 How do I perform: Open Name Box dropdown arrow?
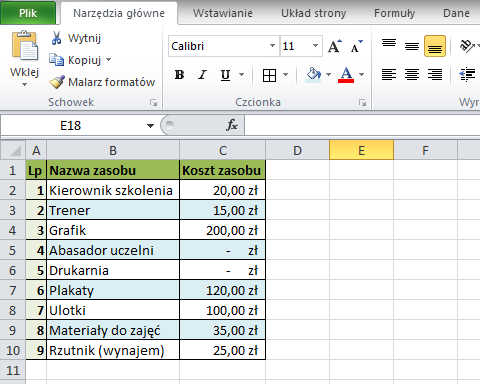150,126
